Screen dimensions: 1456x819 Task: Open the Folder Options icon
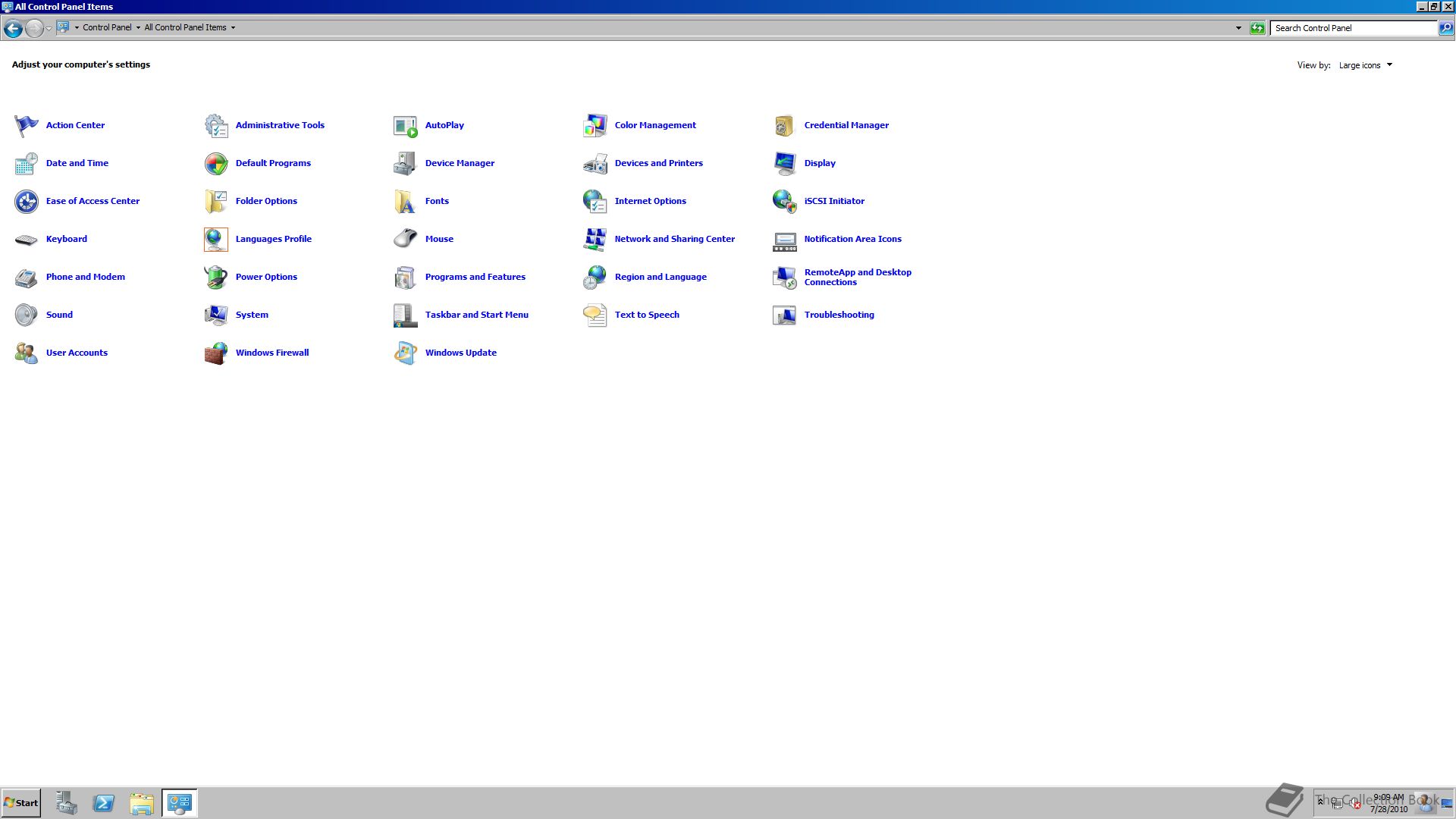click(216, 201)
